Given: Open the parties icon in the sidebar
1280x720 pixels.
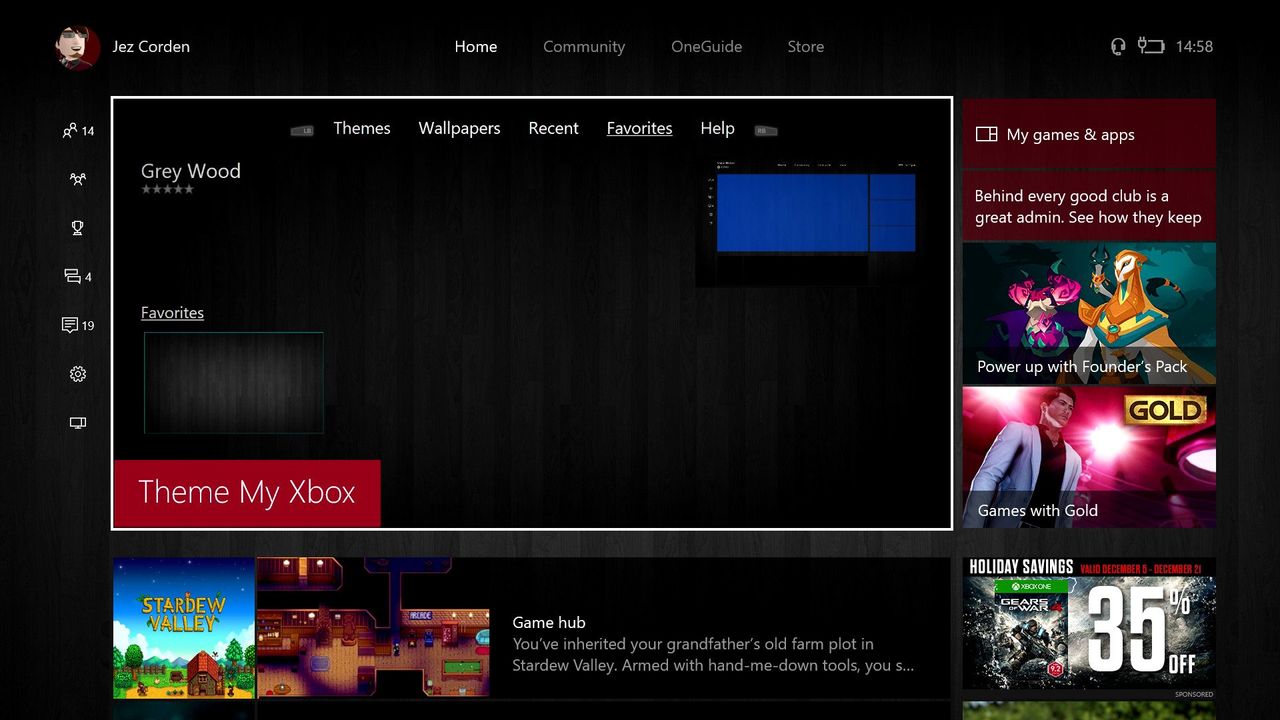Looking at the screenshot, I should tap(78, 180).
